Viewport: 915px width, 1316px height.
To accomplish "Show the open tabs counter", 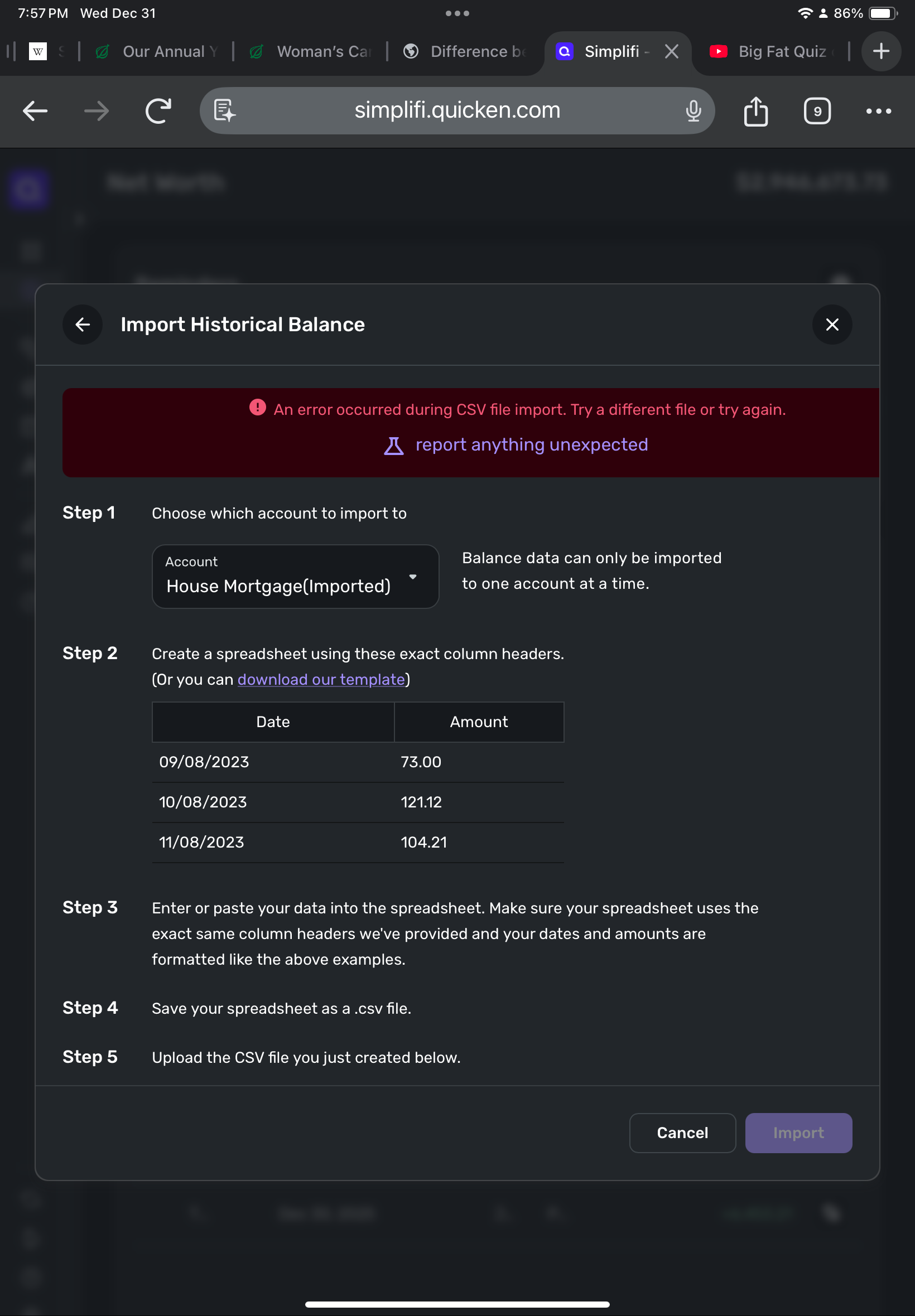I will [816, 111].
